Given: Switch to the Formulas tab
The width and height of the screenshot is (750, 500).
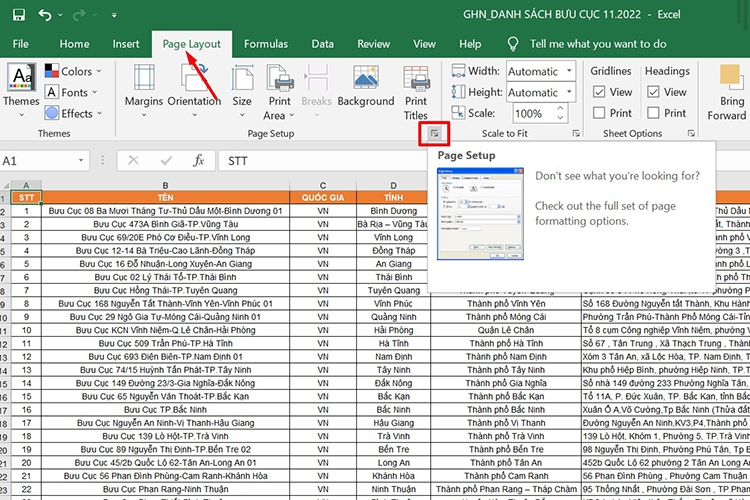Looking at the screenshot, I should [x=266, y=44].
